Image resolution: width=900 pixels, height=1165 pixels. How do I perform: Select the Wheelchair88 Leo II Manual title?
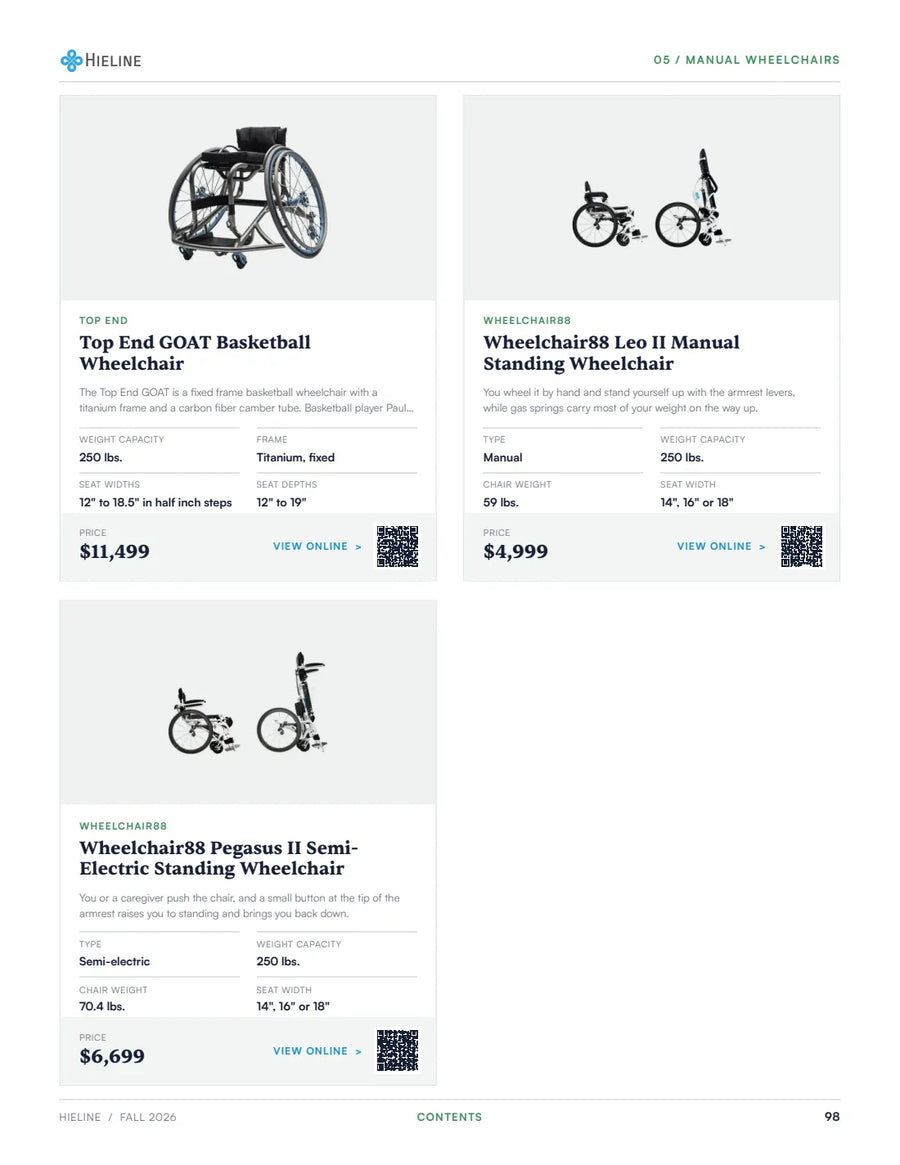pyautogui.click(x=611, y=353)
